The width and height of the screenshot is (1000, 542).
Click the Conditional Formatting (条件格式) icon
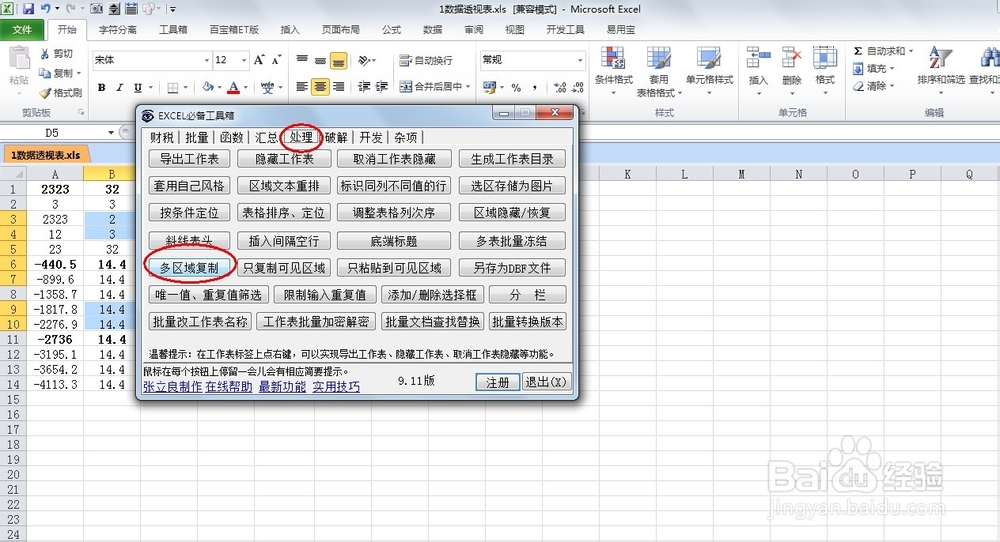614,59
